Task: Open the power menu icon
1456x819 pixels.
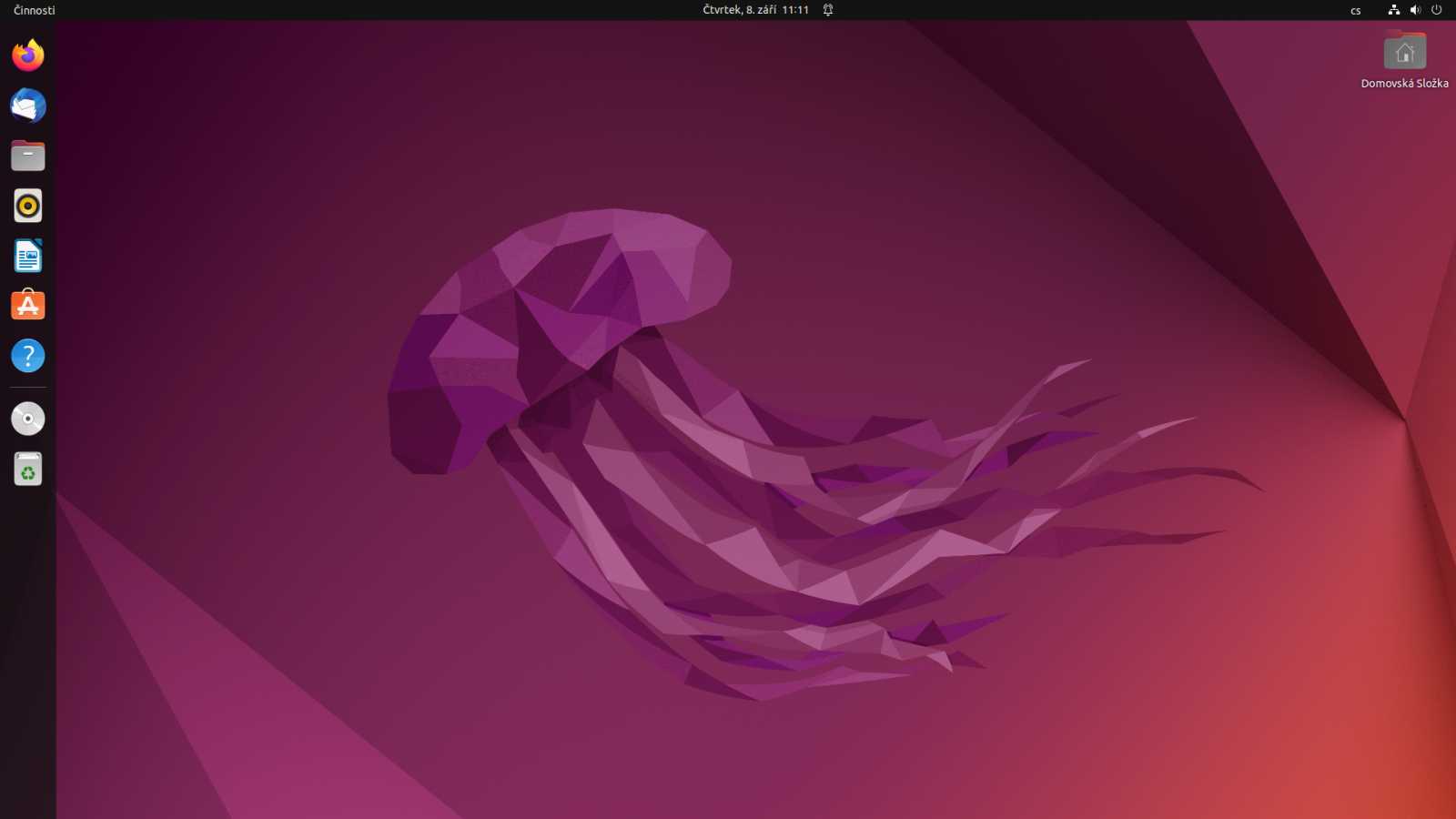Action: tap(1437, 10)
